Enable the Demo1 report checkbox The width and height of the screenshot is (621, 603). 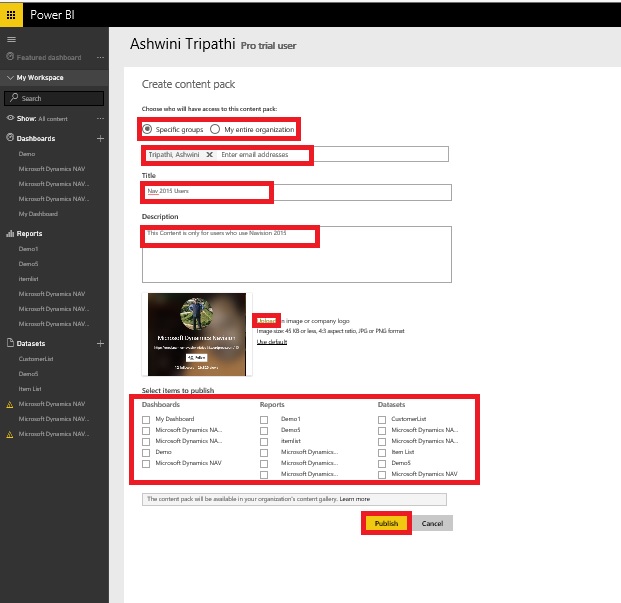coord(265,419)
